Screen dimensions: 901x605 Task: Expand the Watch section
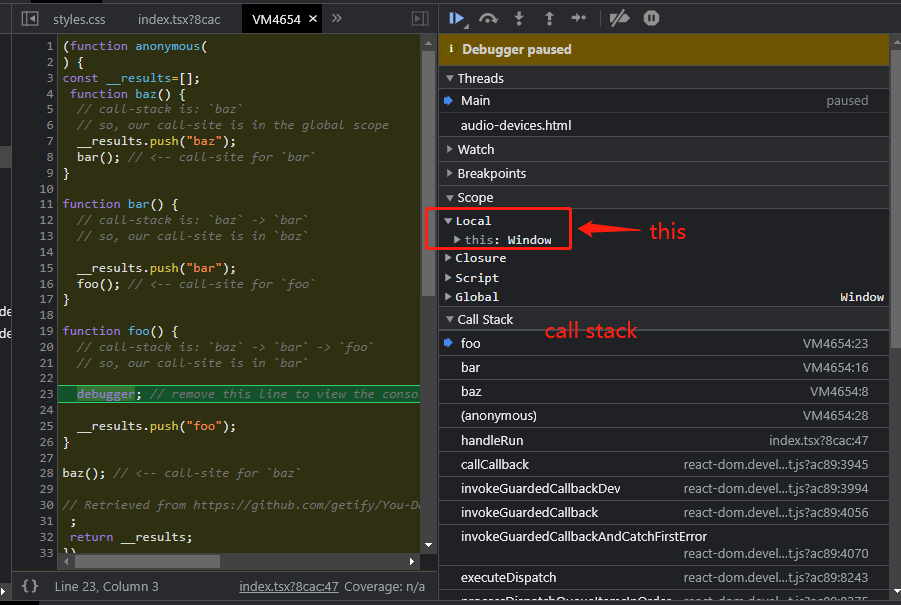click(476, 149)
